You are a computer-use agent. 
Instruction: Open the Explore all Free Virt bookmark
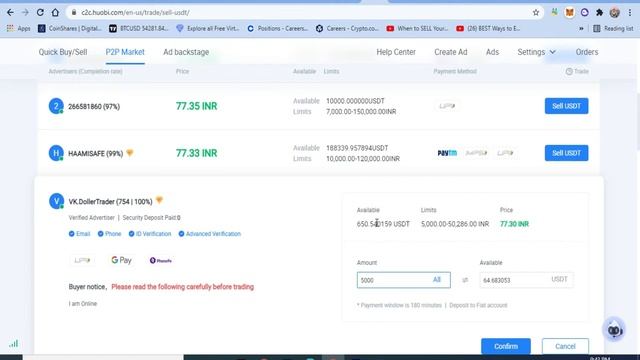(208, 29)
